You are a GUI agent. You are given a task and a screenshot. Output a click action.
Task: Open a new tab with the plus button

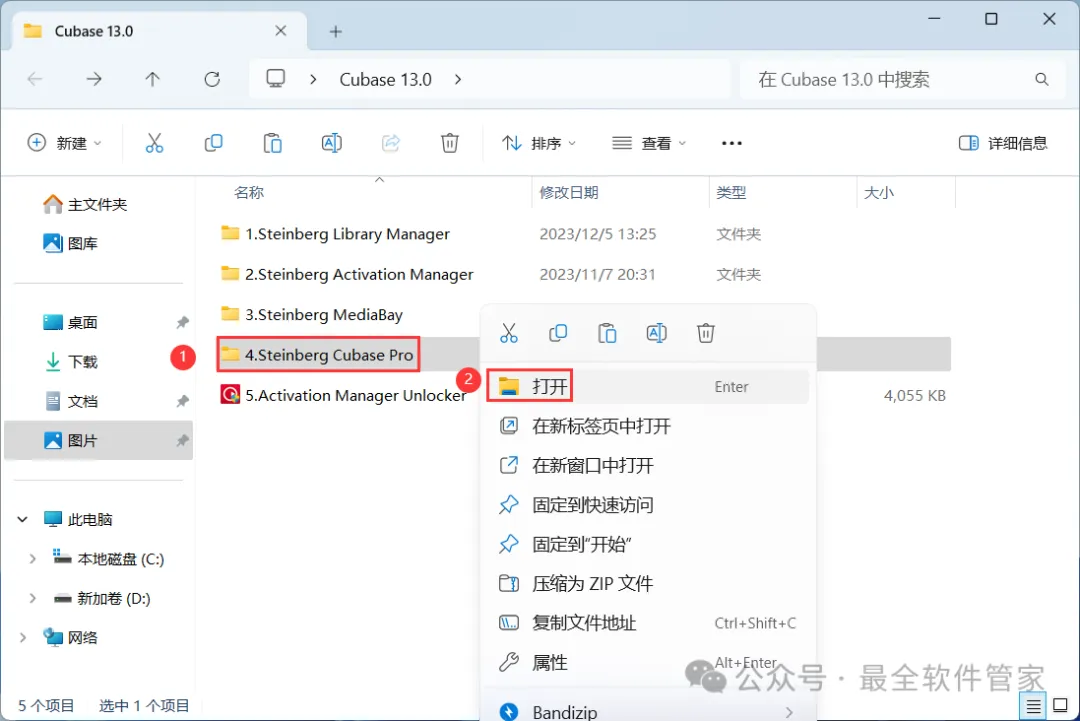[335, 32]
